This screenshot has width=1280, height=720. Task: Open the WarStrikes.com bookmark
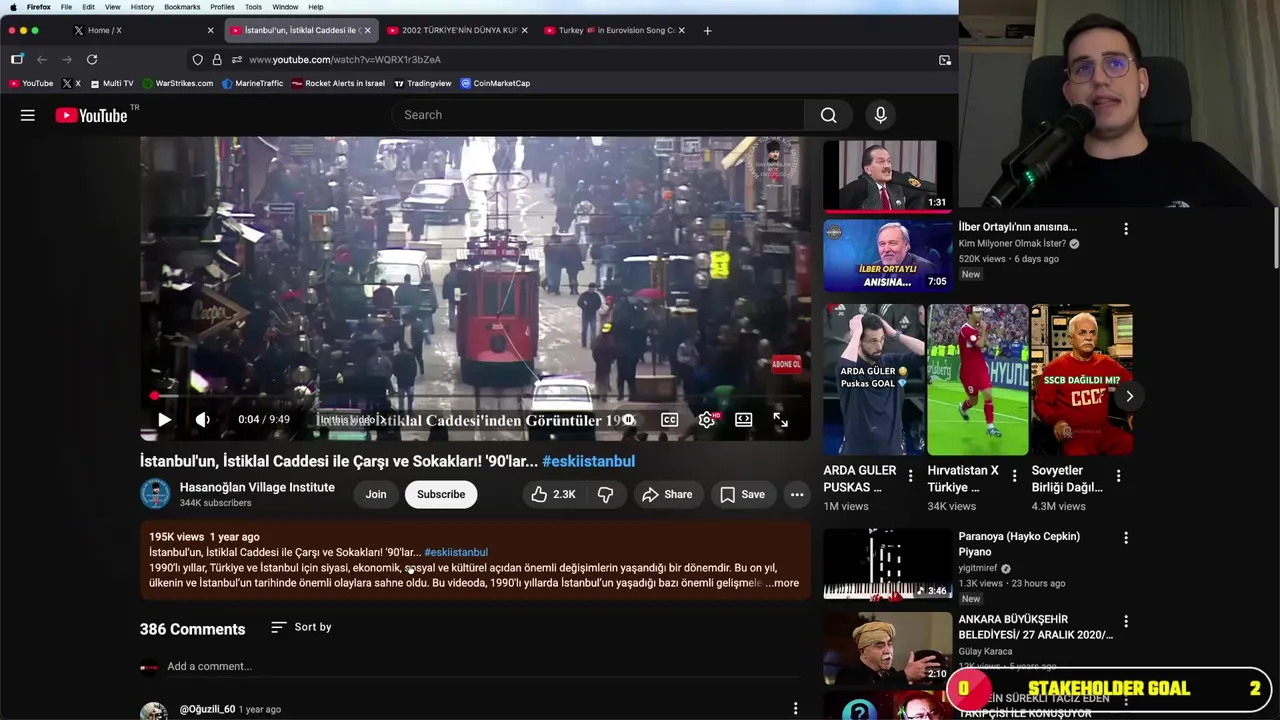(178, 83)
